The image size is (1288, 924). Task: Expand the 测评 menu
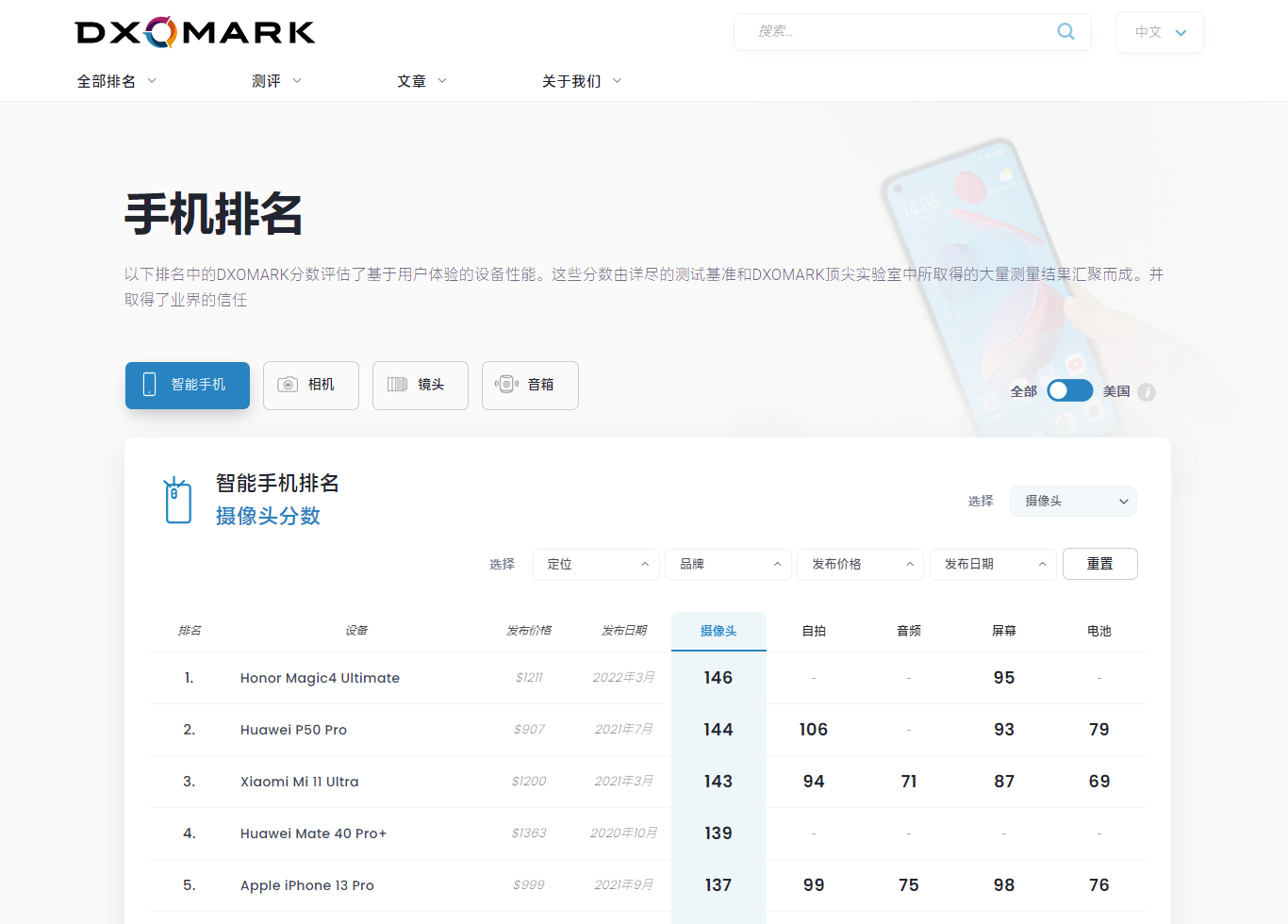[276, 81]
